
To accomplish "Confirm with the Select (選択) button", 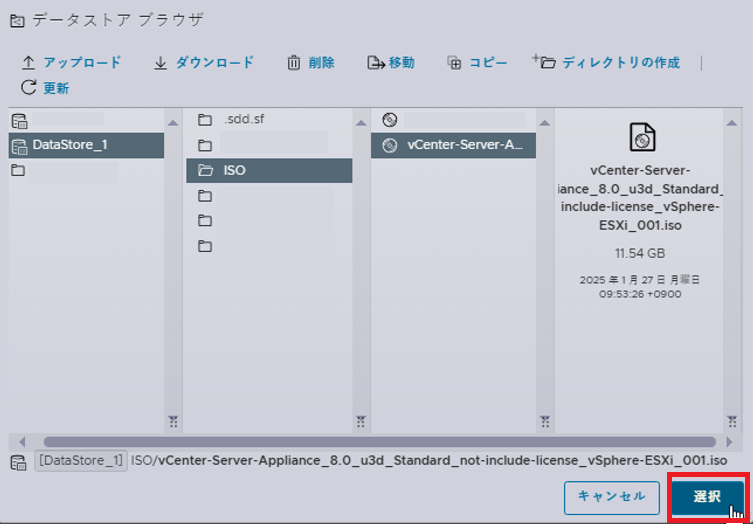I will click(708, 498).
